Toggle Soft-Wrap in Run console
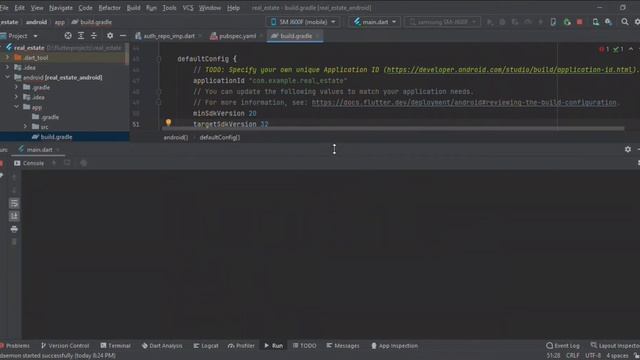 click(x=14, y=203)
